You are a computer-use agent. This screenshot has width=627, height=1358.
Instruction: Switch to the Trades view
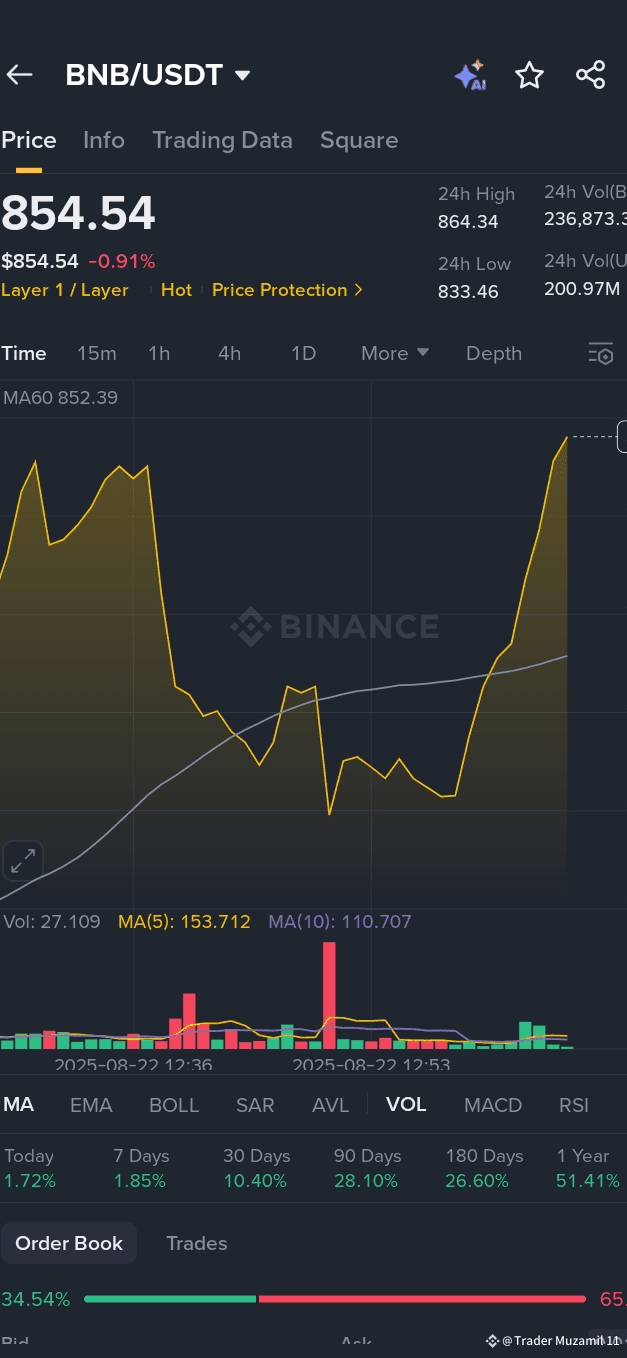coord(197,1243)
